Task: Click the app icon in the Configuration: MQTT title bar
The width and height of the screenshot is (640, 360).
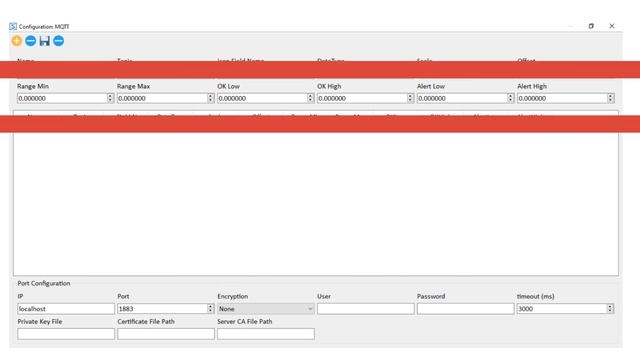Action: pyautogui.click(x=13, y=26)
